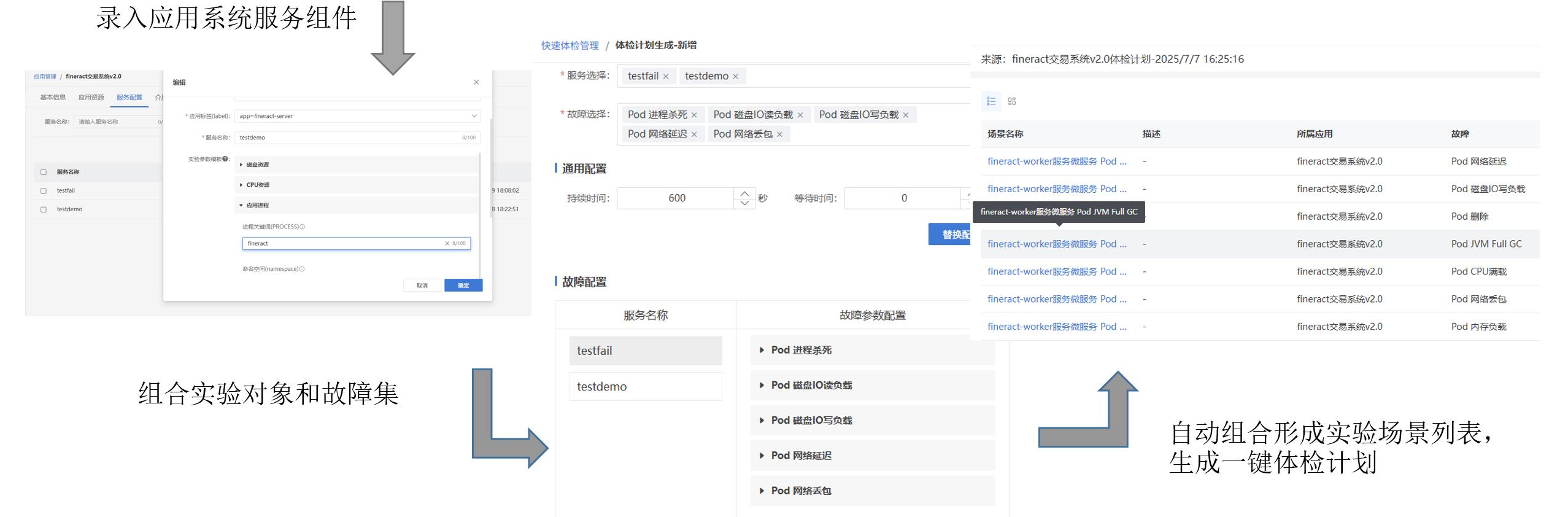This screenshot has width=1568, height=517.
Task: Click the 所属应用 column header
Action: 1314,134
